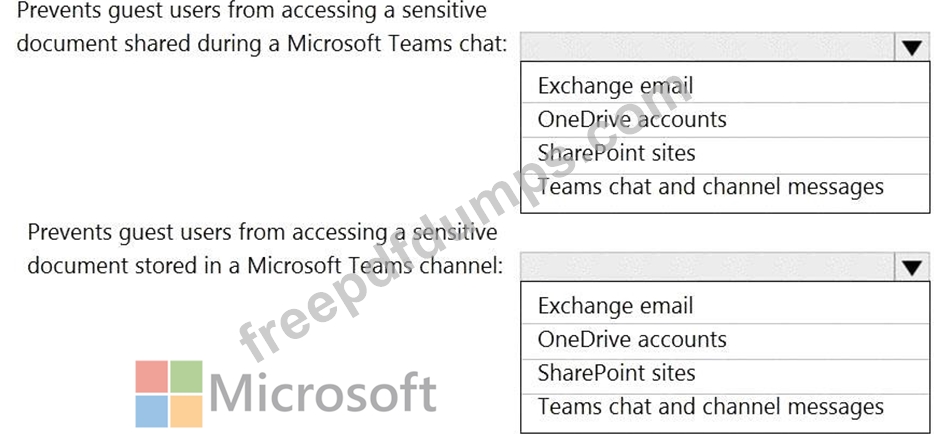Screen dimensions: 934x434
Task: Click the Microsoft wordmark text
Action: pyautogui.click(x=323, y=393)
